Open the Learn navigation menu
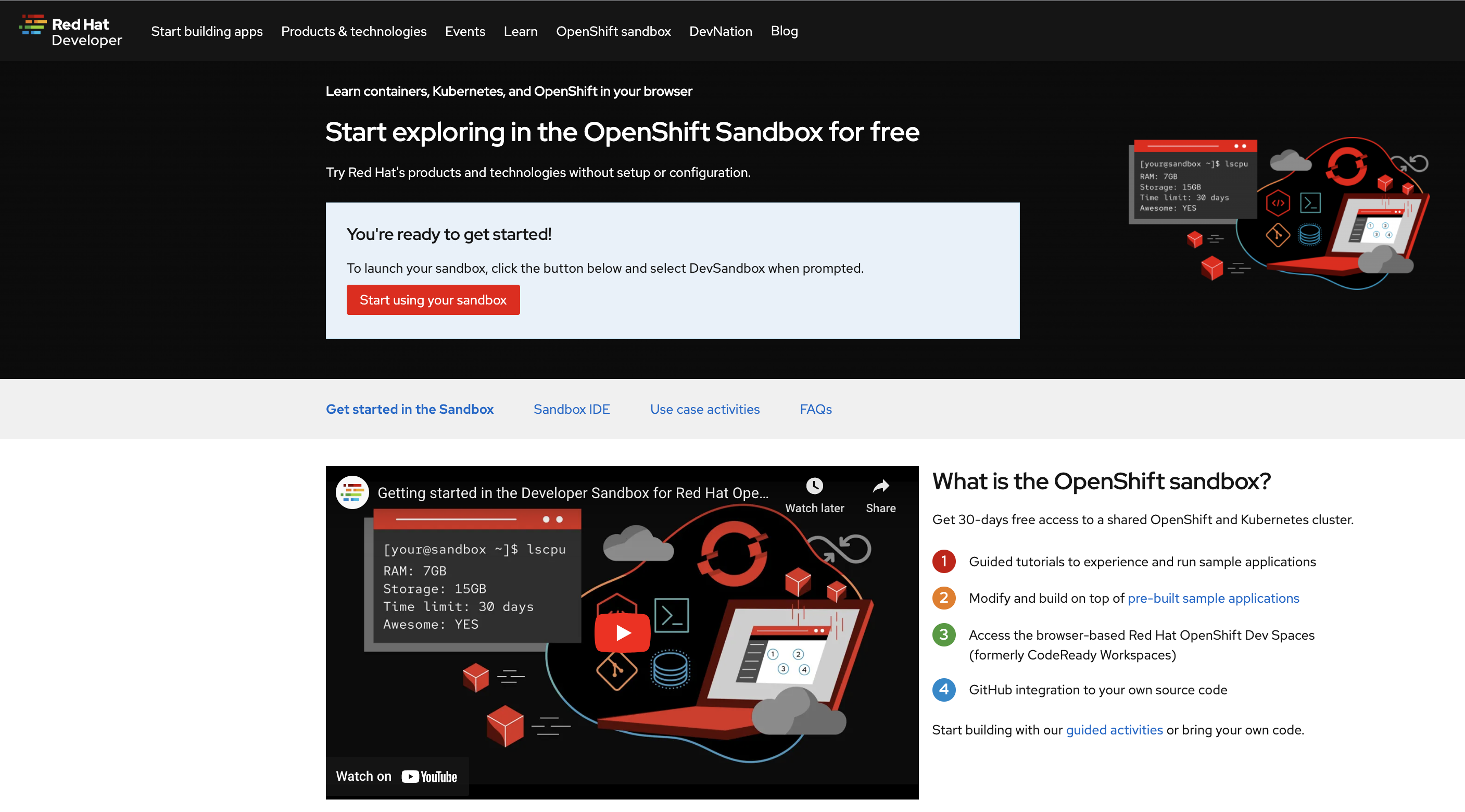Image resolution: width=1465 pixels, height=812 pixels. (x=521, y=31)
